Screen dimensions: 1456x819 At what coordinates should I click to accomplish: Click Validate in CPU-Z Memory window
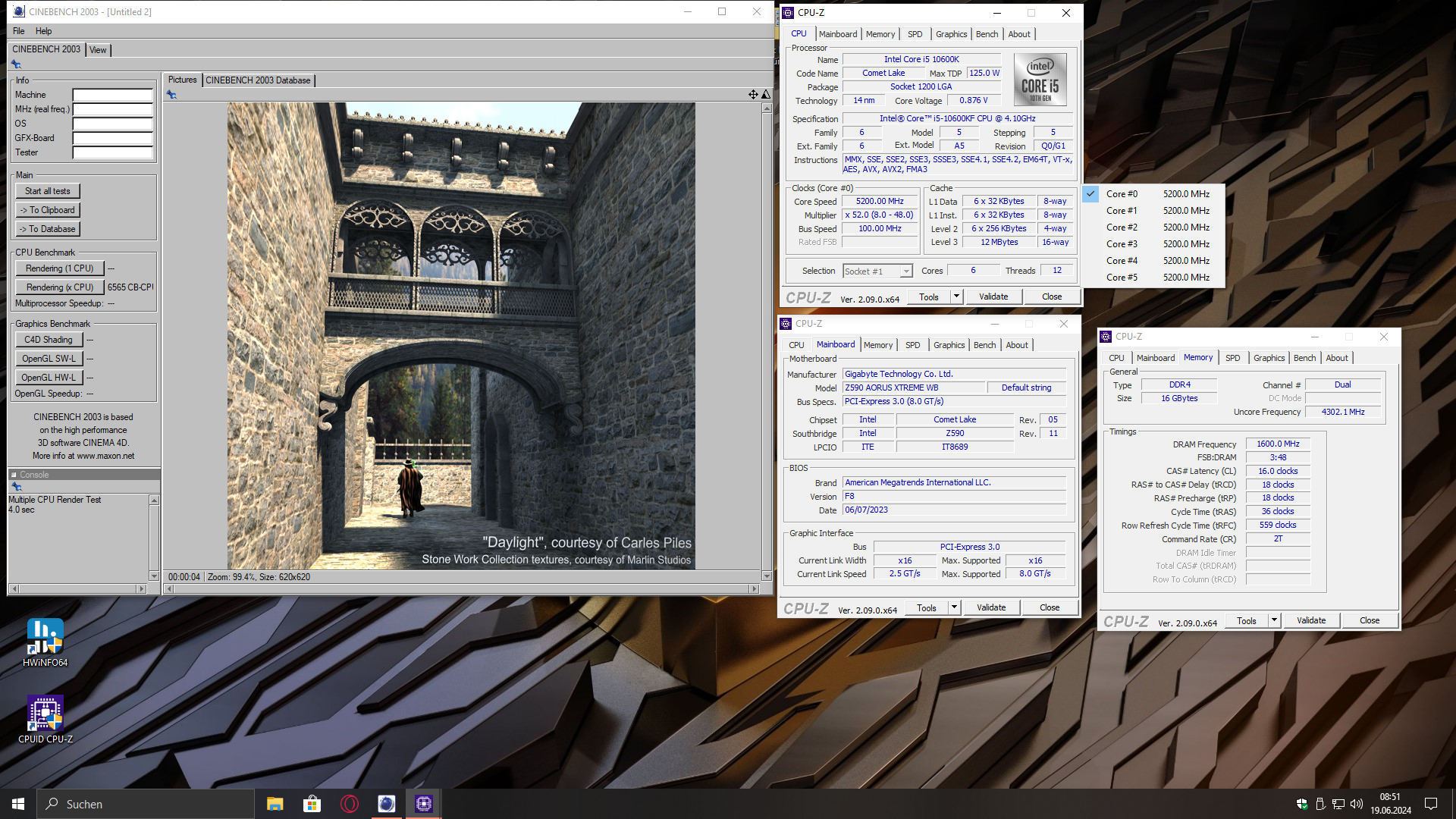pyautogui.click(x=1311, y=620)
